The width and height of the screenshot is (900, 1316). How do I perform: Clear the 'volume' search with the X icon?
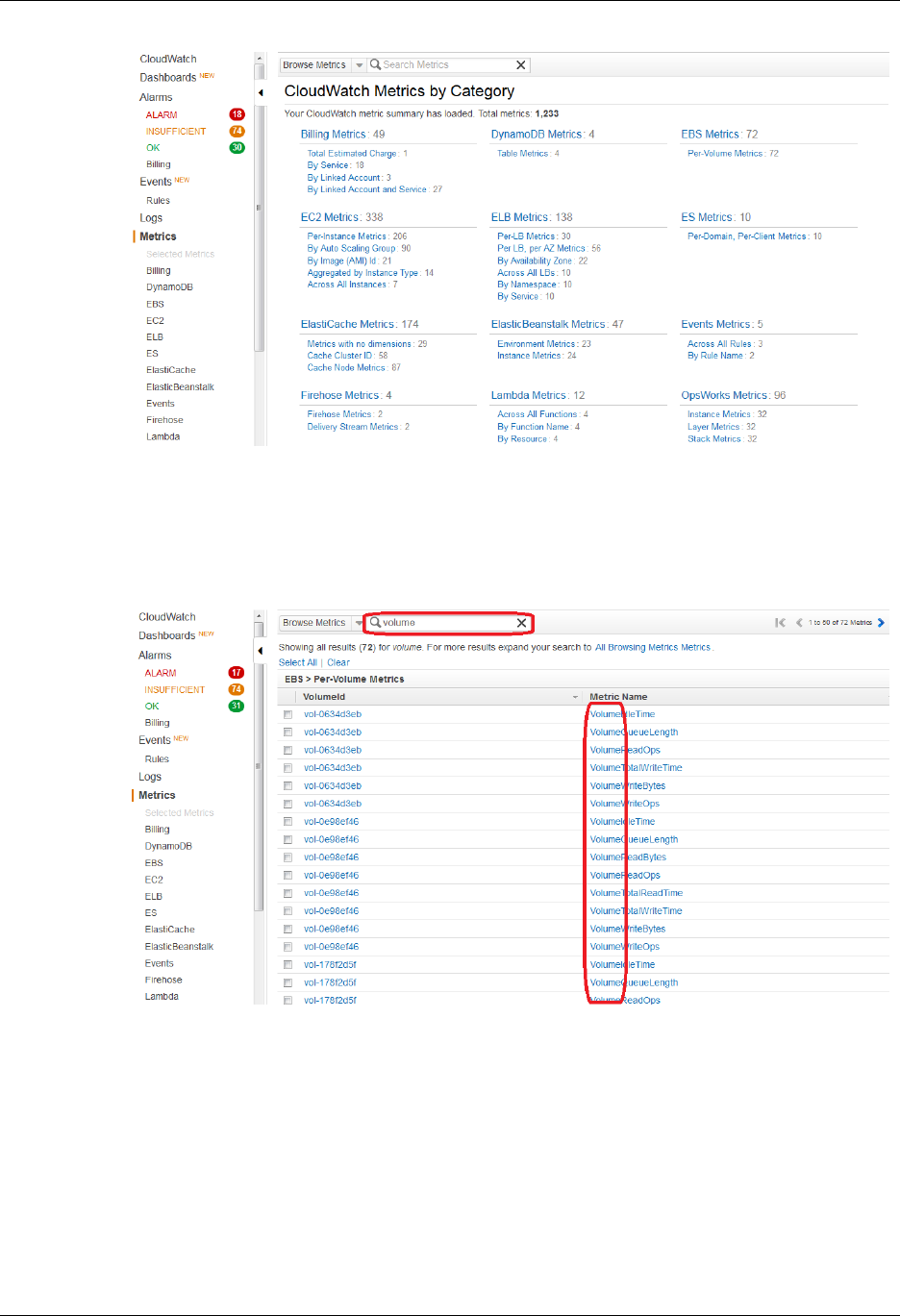(521, 623)
